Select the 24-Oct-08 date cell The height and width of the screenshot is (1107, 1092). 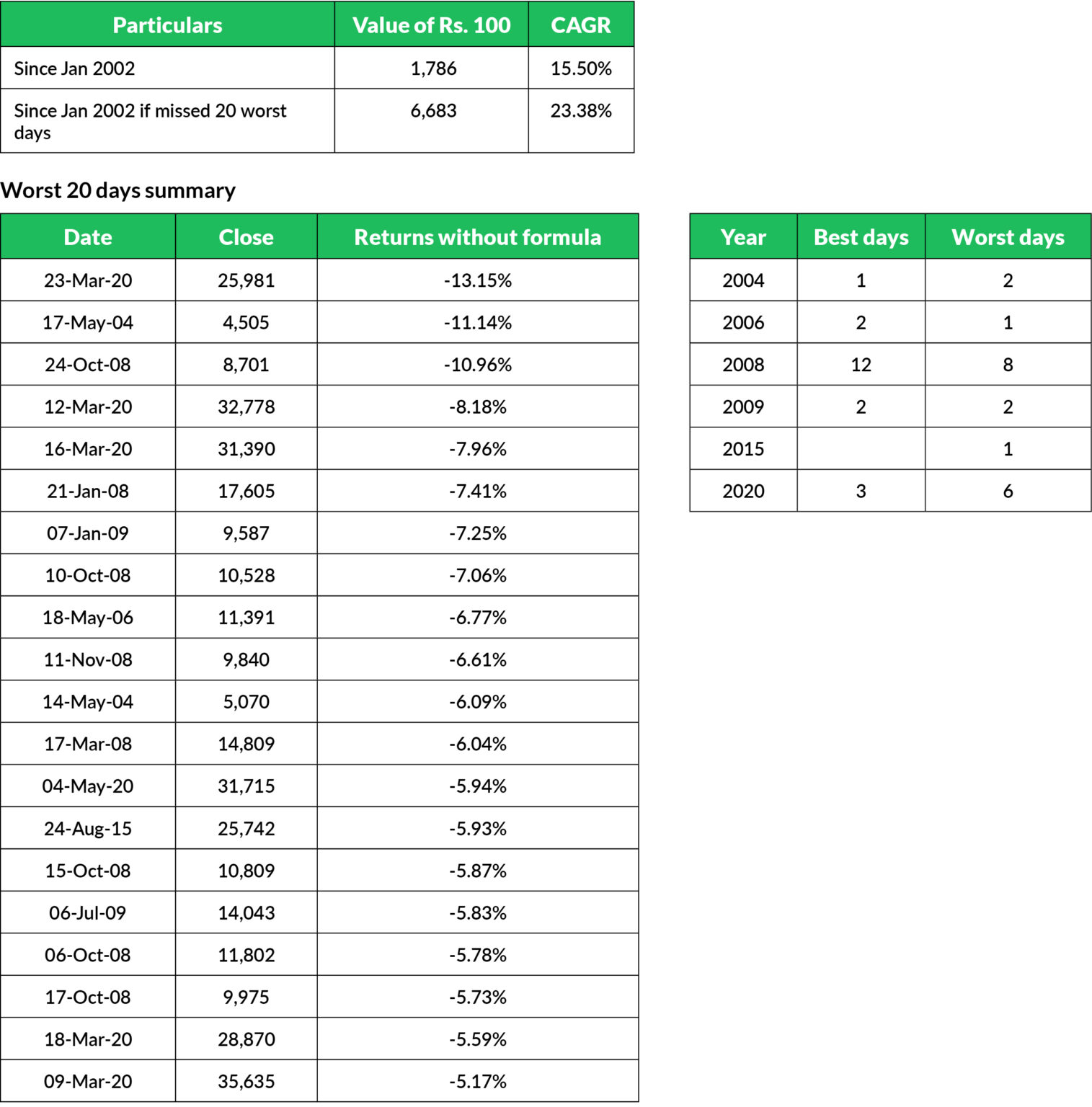pos(88,365)
